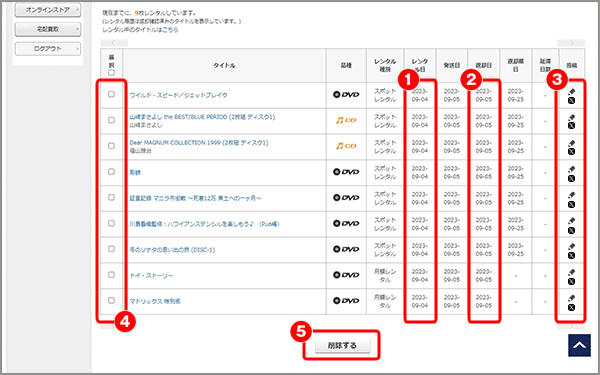This screenshot has width=600, height=375.
Task: Click the 品種 column header
Action: click(346, 66)
